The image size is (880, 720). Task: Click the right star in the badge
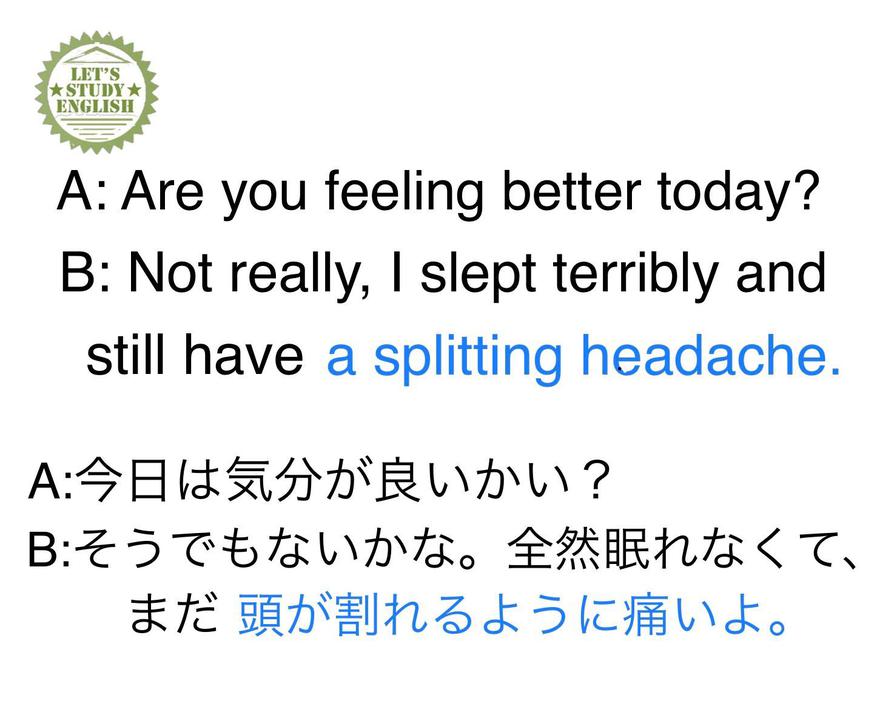coord(134,90)
